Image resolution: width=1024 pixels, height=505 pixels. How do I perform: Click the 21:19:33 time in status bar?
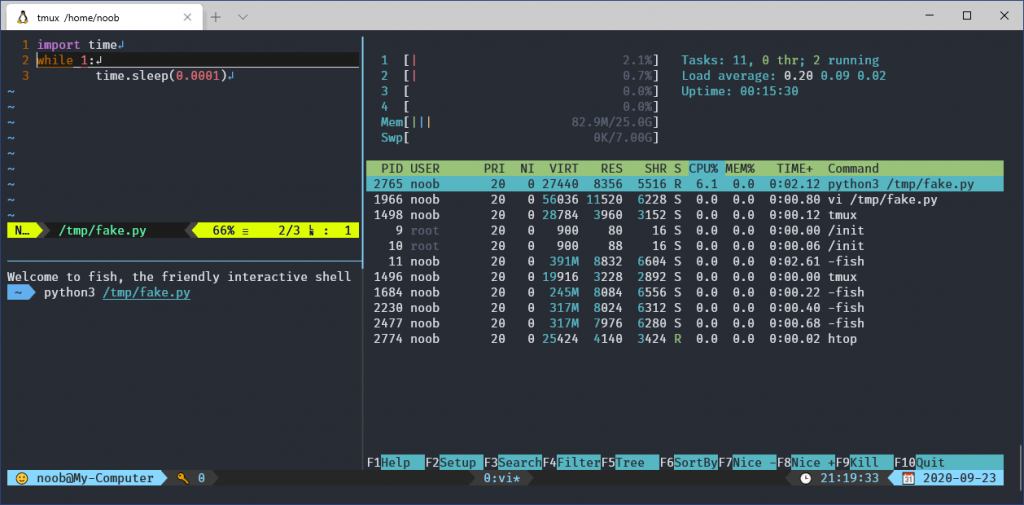[x=850, y=478]
